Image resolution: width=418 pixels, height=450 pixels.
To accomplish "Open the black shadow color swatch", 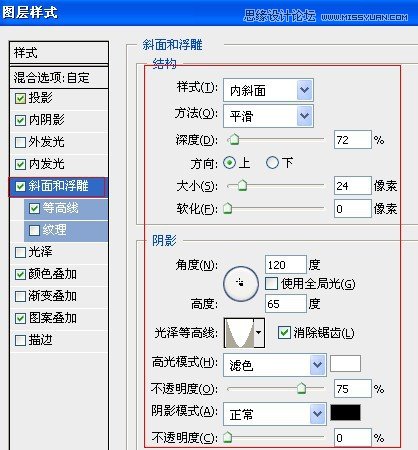I will click(x=345, y=412).
